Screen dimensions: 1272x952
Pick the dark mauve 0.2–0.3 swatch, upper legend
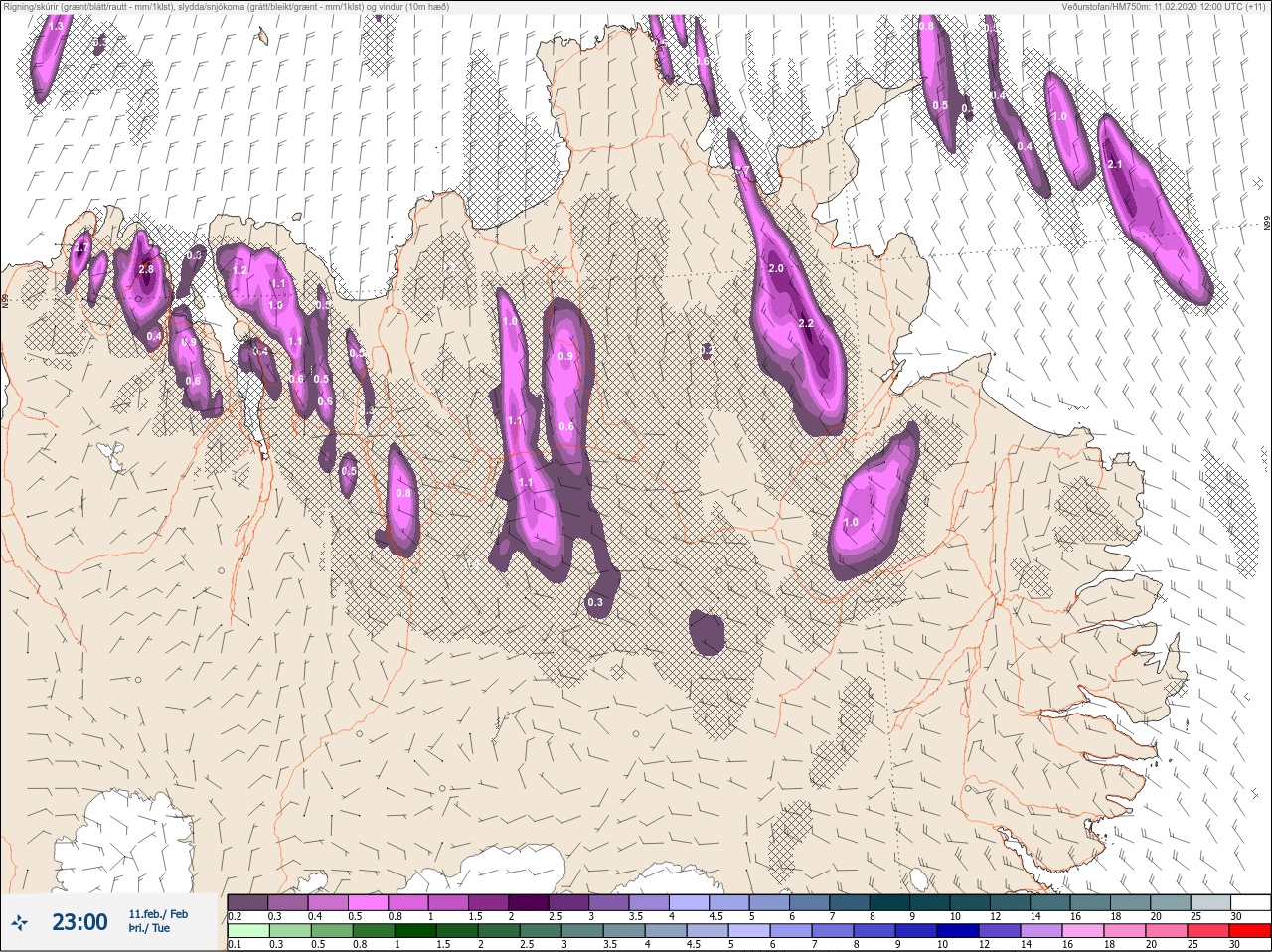(247, 902)
